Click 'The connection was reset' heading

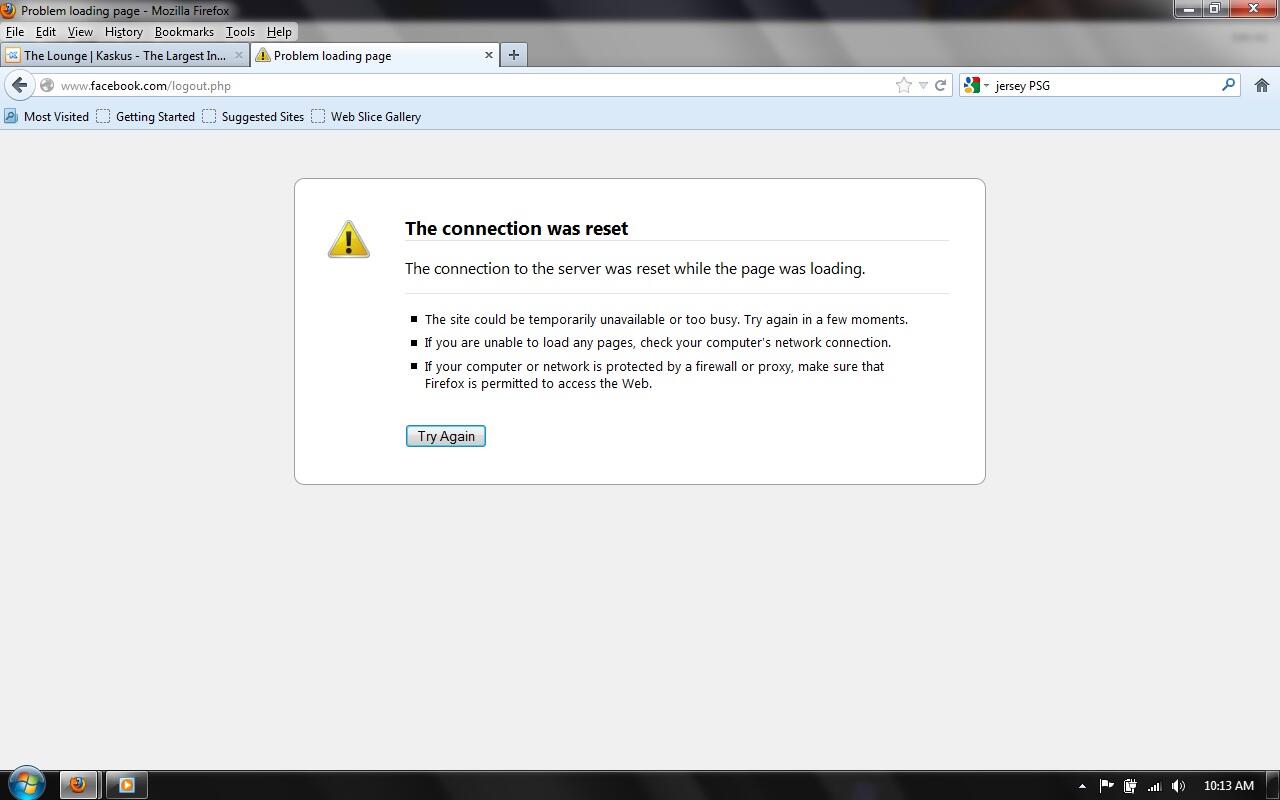click(x=516, y=228)
